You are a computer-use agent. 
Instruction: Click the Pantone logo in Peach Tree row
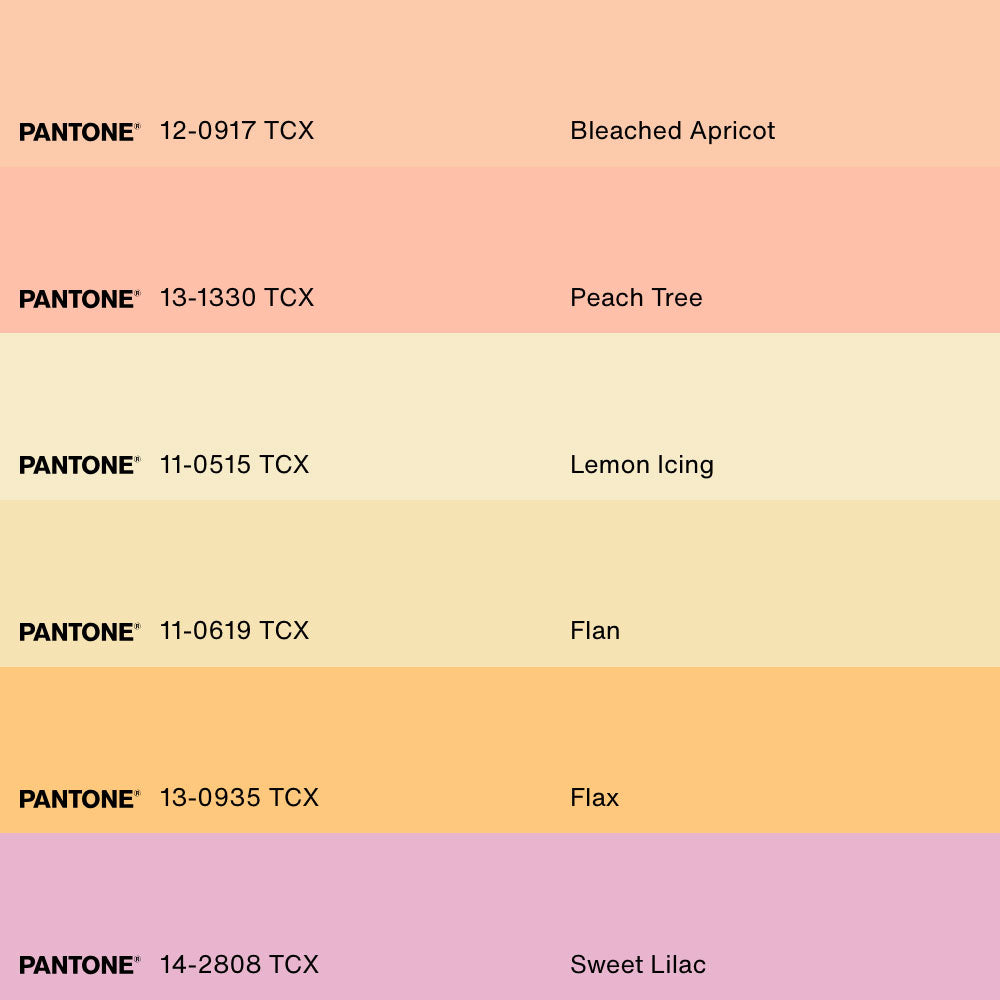coord(79,299)
